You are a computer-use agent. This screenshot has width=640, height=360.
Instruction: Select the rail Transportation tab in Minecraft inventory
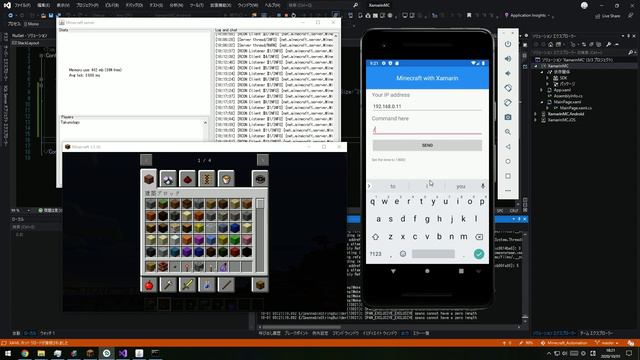coord(207,179)
